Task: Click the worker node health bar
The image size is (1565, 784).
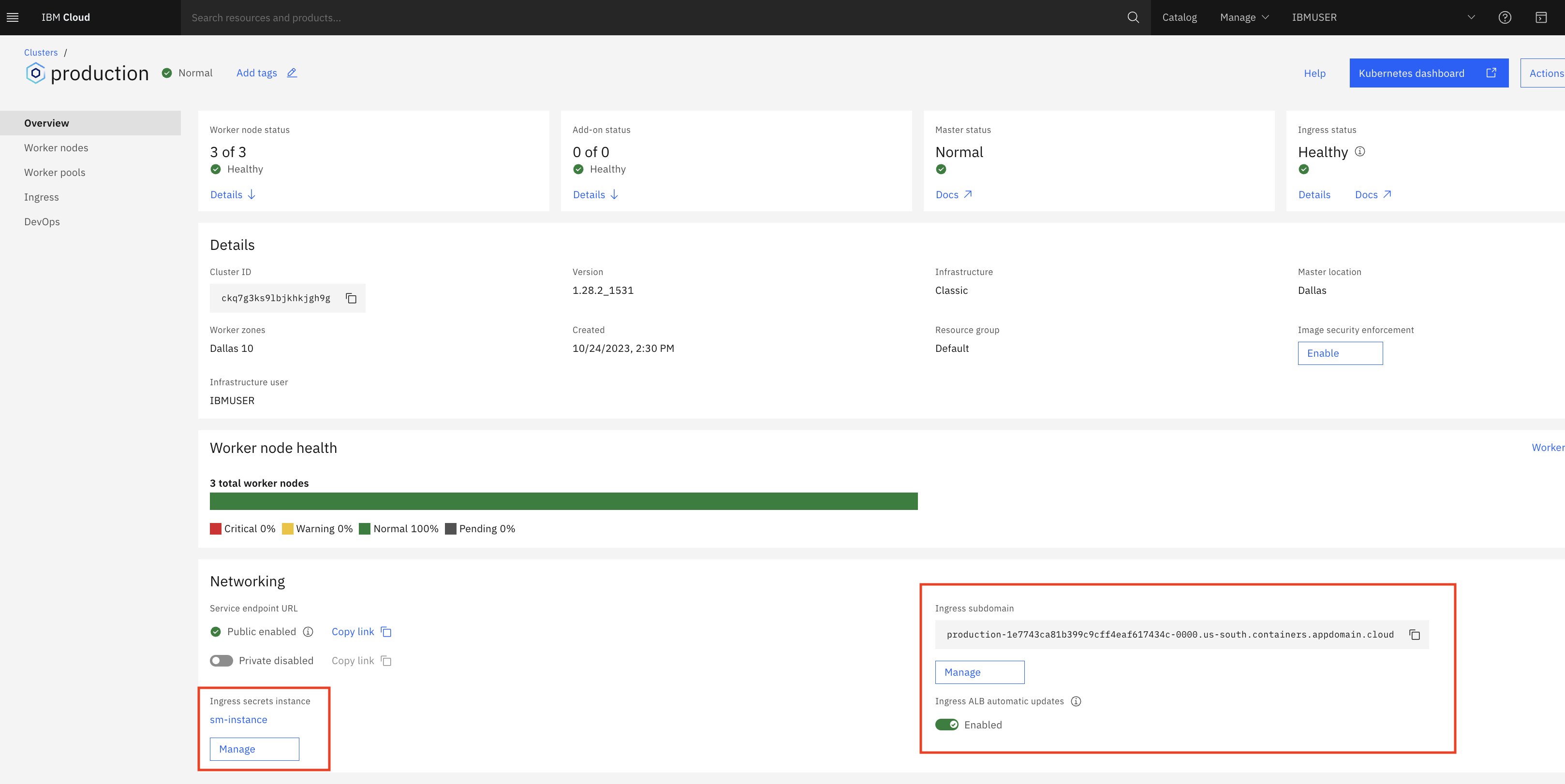Action: pos(563,501)
